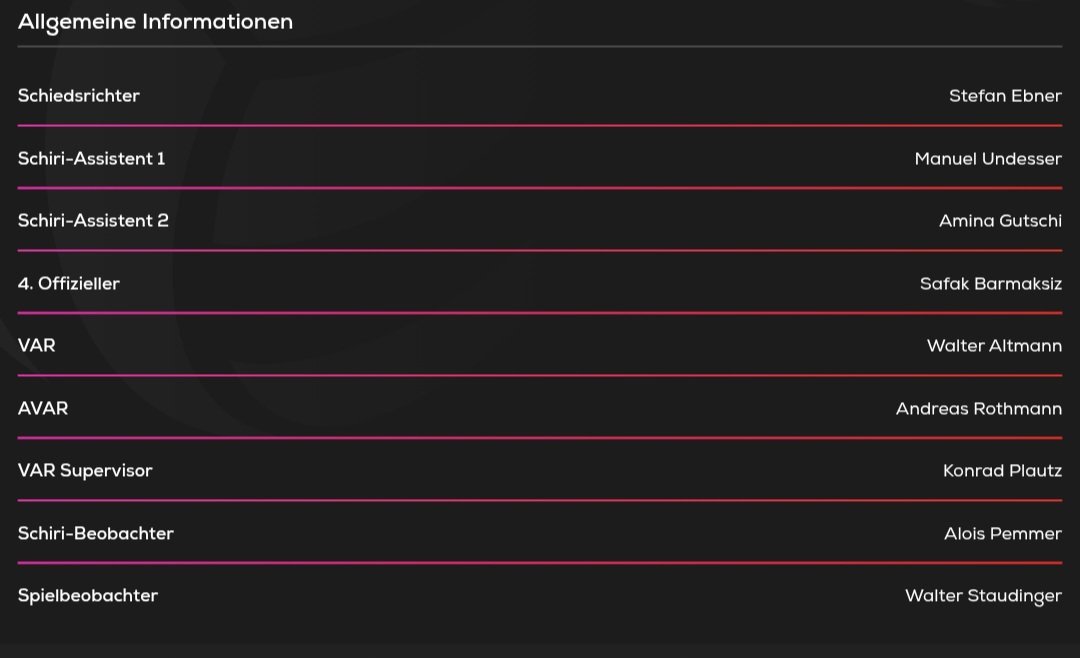Click the VAR row label

[x=37, y=345]
